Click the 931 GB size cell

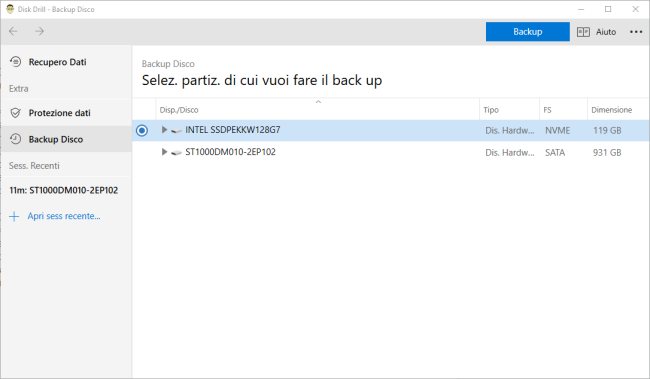(607, 153)
